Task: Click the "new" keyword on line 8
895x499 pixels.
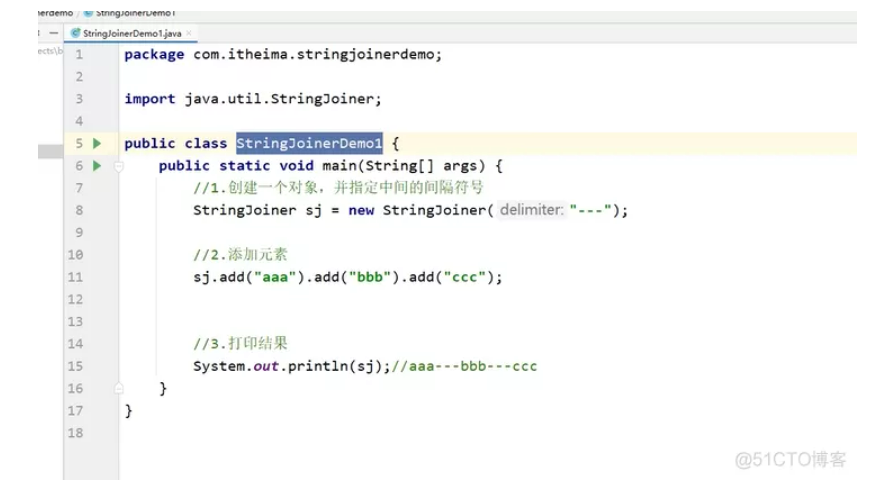Action: [x=361, y=210]
